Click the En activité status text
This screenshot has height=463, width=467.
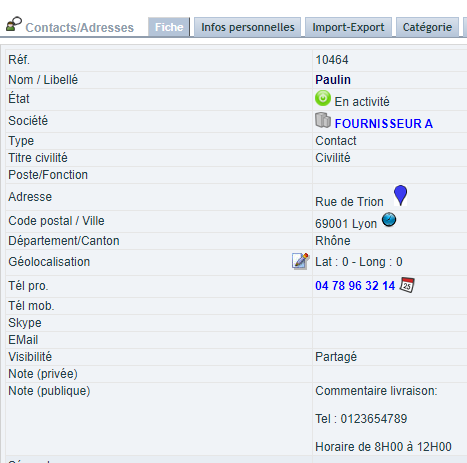click(362, 102)
